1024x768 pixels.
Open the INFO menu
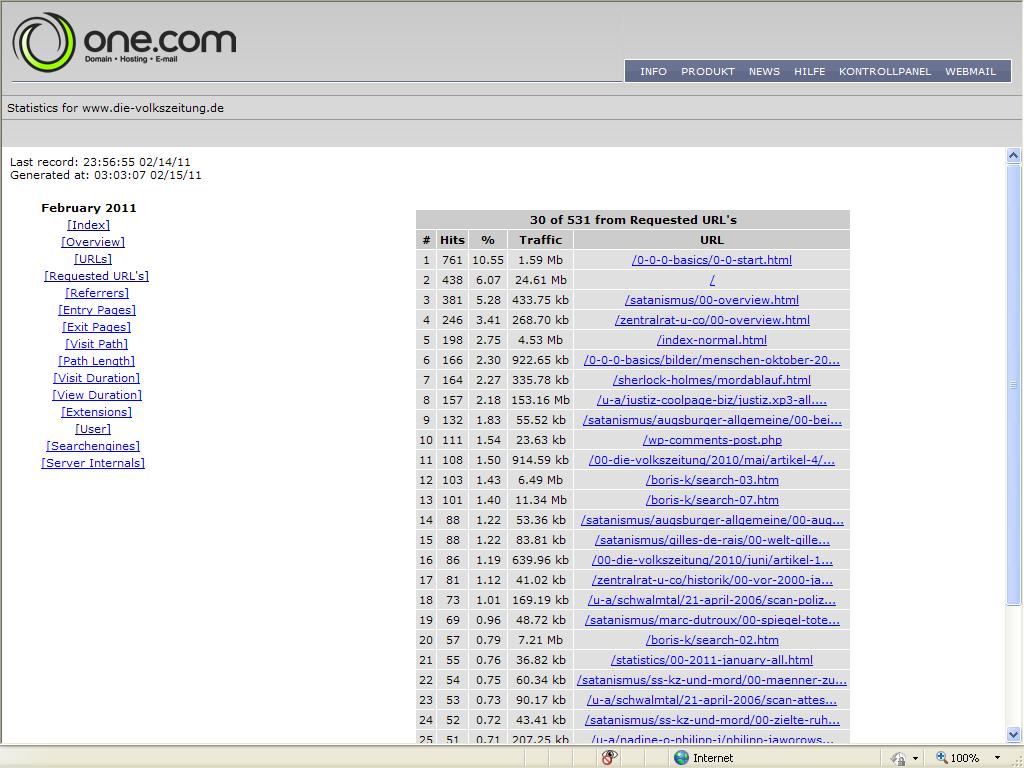[x=653, y=71]
